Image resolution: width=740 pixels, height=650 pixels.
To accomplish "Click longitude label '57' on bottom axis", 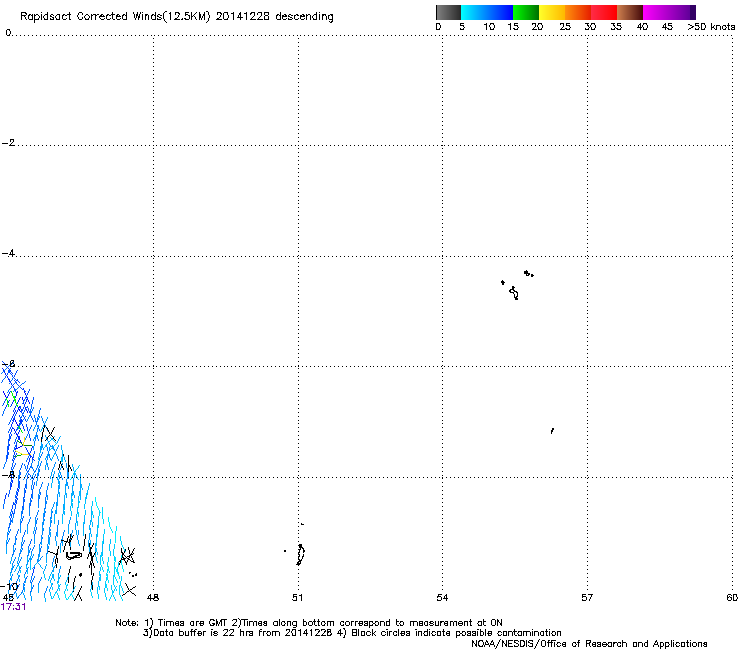I will (587, 598).
